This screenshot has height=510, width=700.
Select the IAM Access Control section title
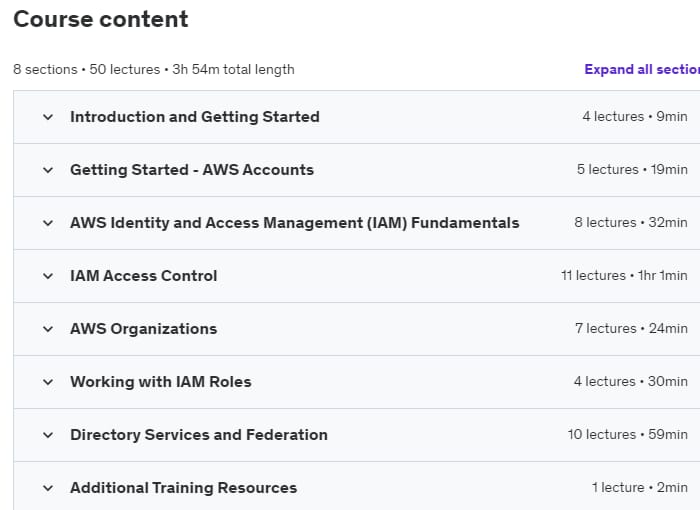(x=143, y=276)
